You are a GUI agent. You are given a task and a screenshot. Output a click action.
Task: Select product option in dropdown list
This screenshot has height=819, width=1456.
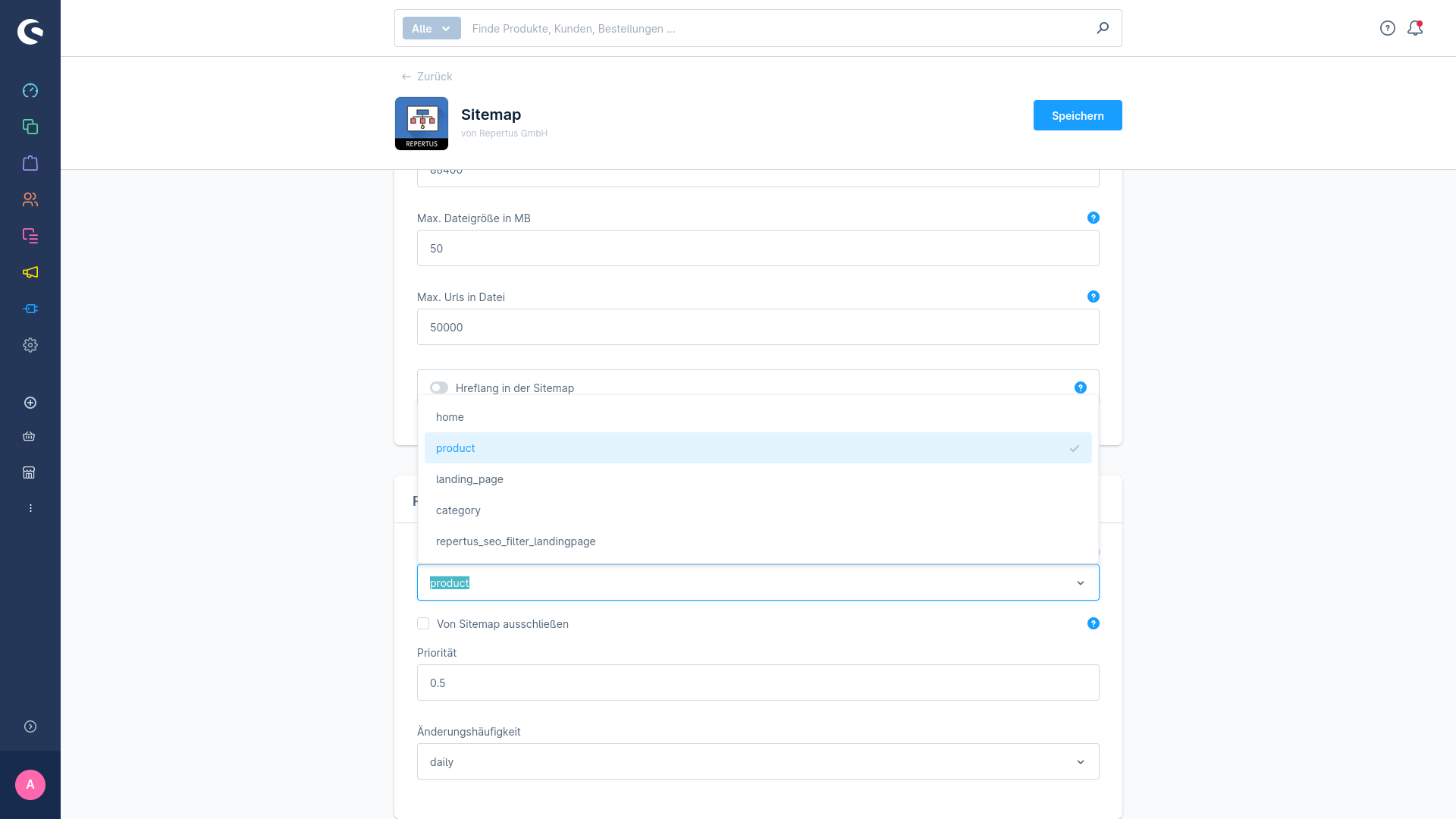point(758,448)
